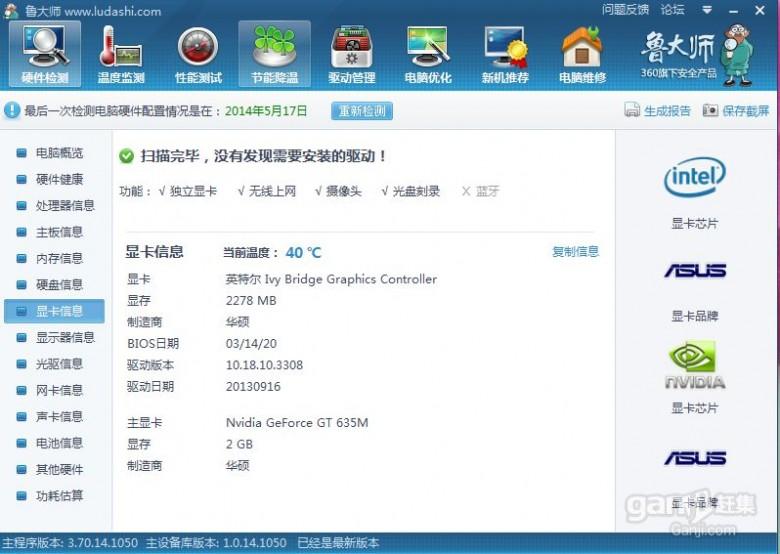This screenshot has height=554, width=780.
Task: Click driver date 20130916
Action: (x=253, y=386)
